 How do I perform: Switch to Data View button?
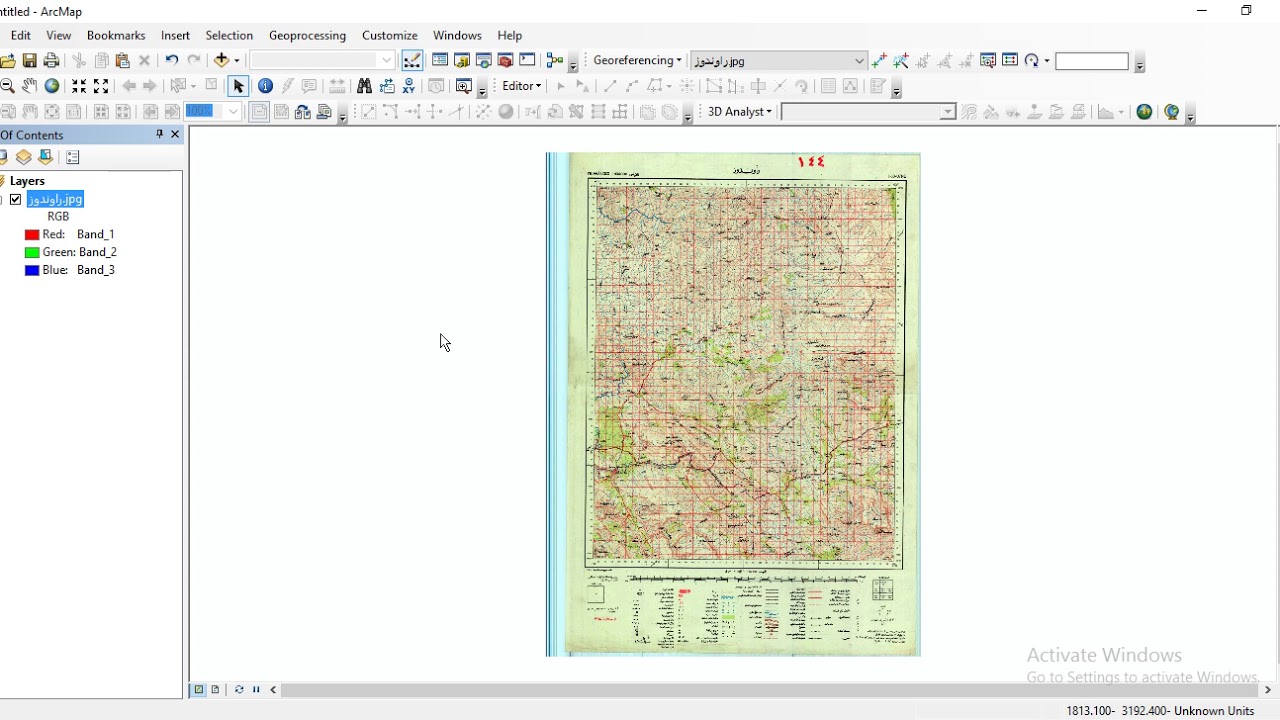click(x=199, y=690)
